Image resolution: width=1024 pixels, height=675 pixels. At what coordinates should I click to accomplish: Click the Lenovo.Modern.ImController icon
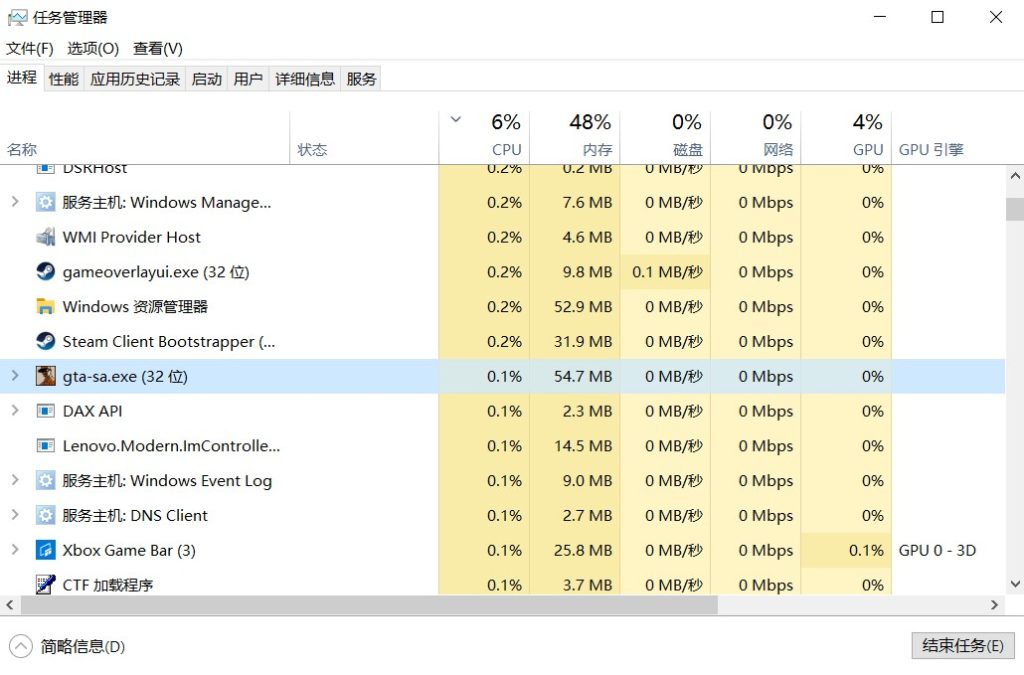tap(45, 446)
